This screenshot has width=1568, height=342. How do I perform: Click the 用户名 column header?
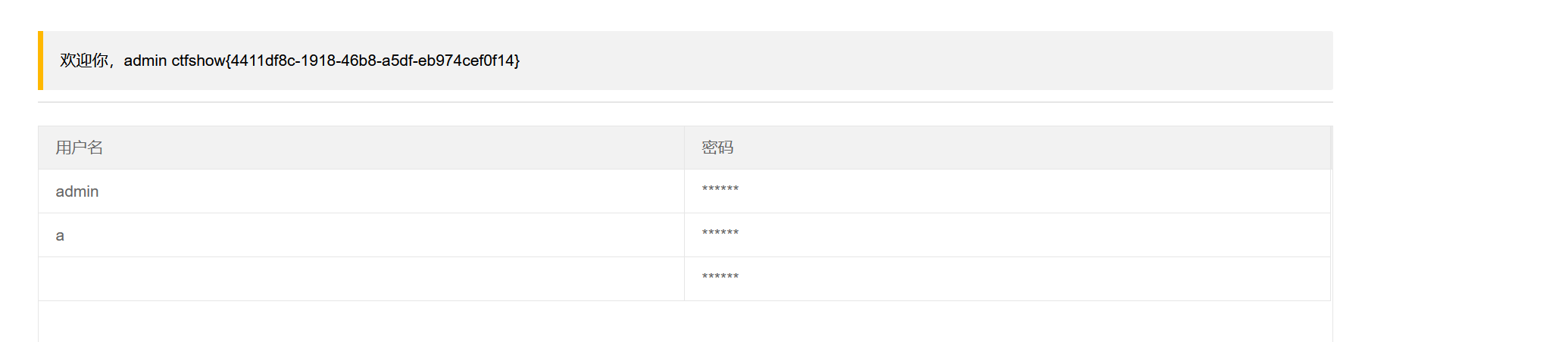pyautogui.click(x=80, y=148)
